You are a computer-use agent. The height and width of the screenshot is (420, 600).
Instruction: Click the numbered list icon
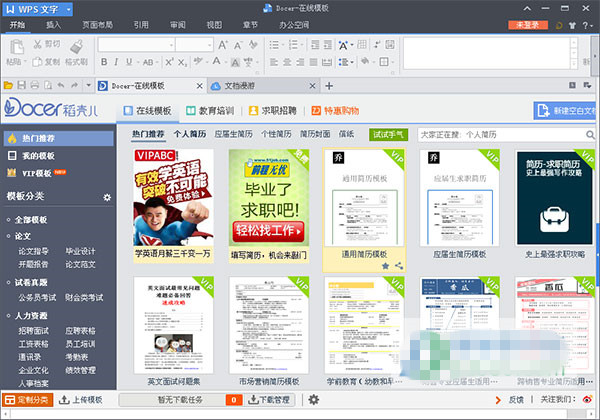[293, 45]
